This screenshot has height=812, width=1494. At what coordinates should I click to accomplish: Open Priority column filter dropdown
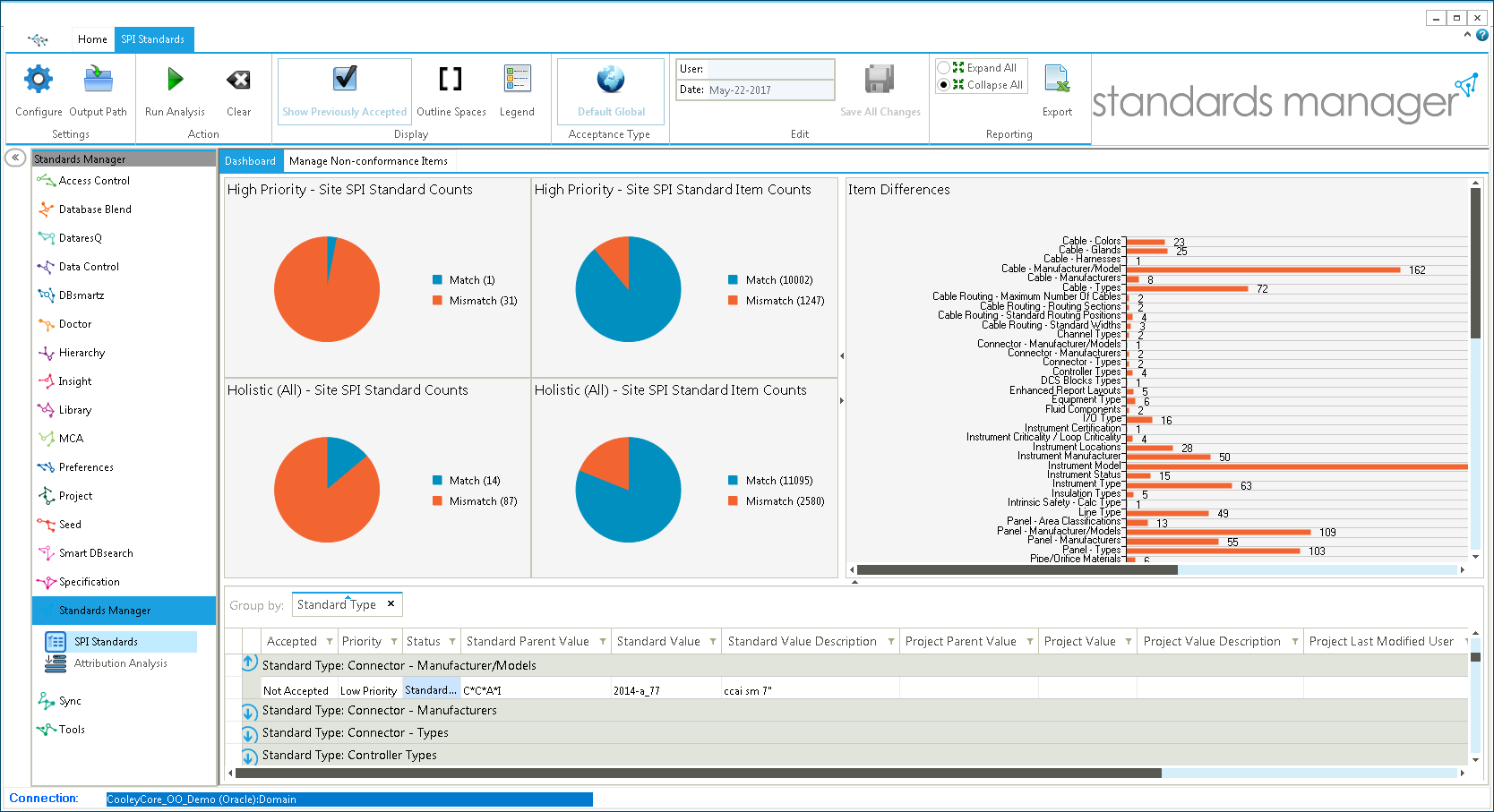394,642
